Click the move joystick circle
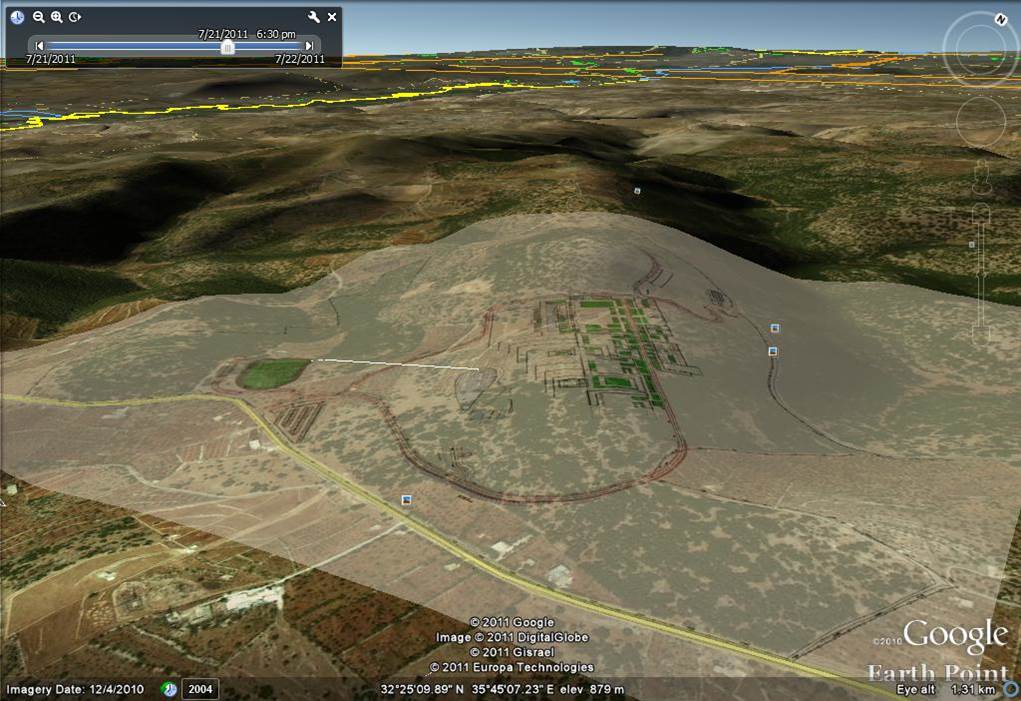The height and width of the screenshot is (701, 1021). click(980, 121)
